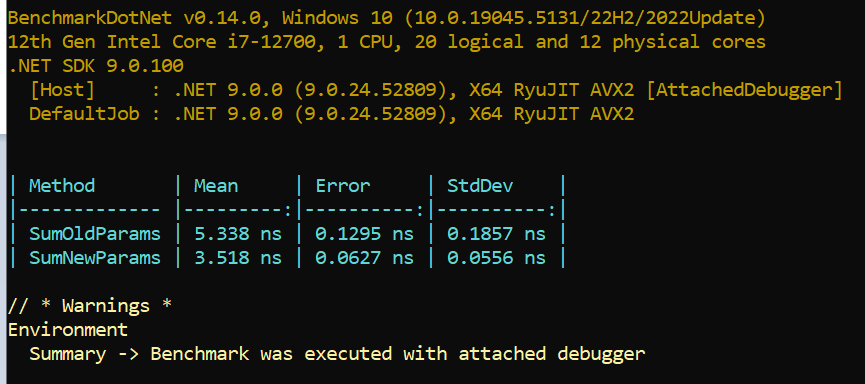Image resolution: width=865 pixels, height=384 pixels.
Task: Click the 0.1295 ns error value
Action: [364, 234]
